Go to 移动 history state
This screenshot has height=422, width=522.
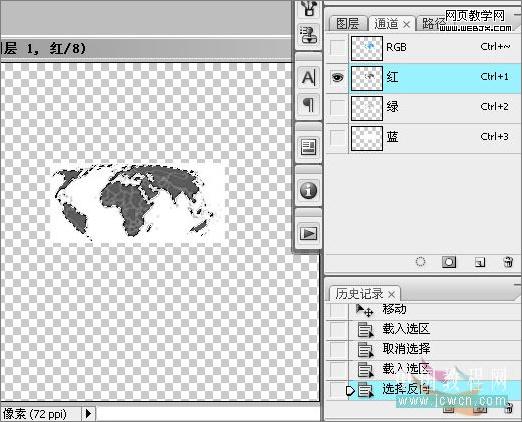click(395, 309)
